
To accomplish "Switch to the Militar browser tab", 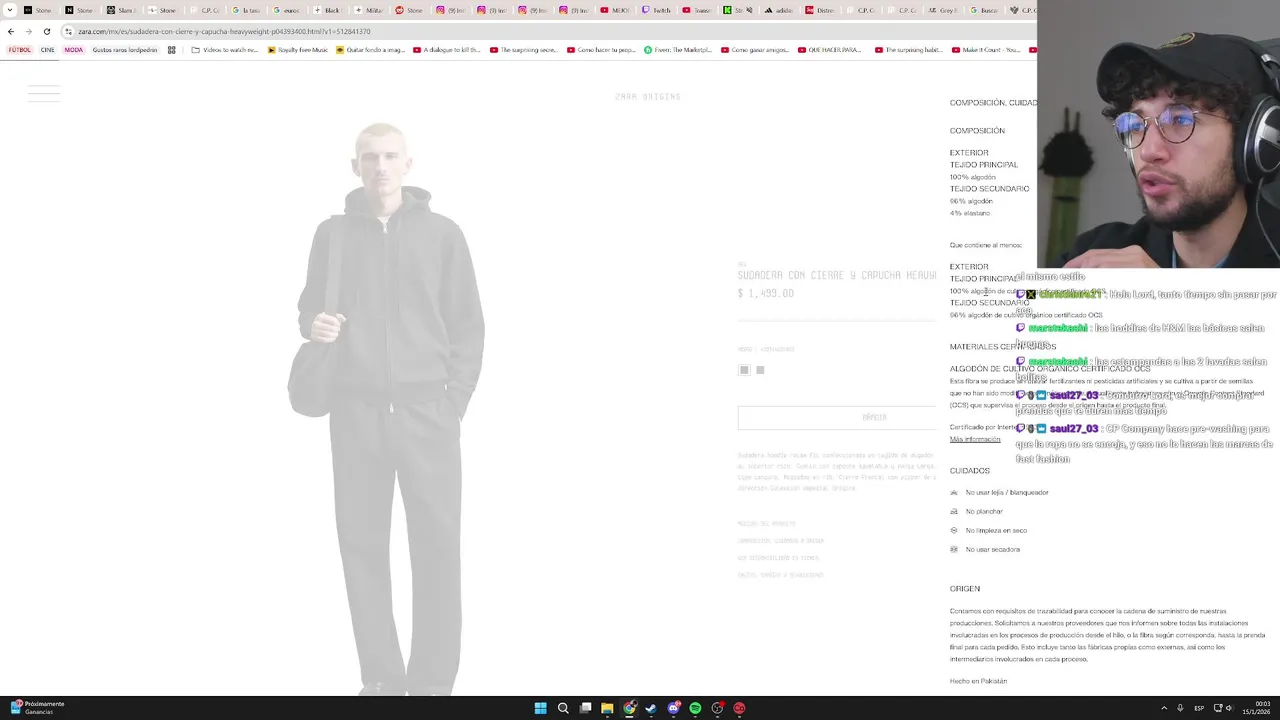I will 369,10.
